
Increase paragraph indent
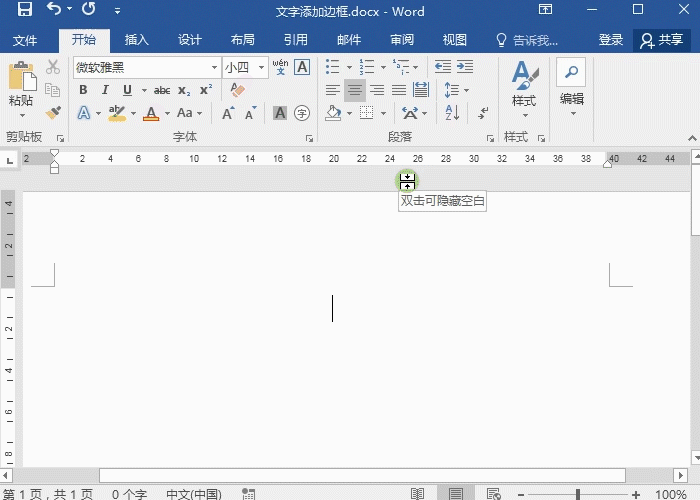[465, 67]
